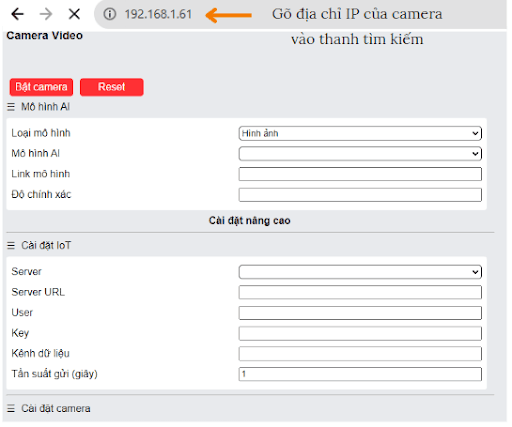Click the Loại mô hình label
The height and width of the screenshot is (427, 512).
pos(41,133)
